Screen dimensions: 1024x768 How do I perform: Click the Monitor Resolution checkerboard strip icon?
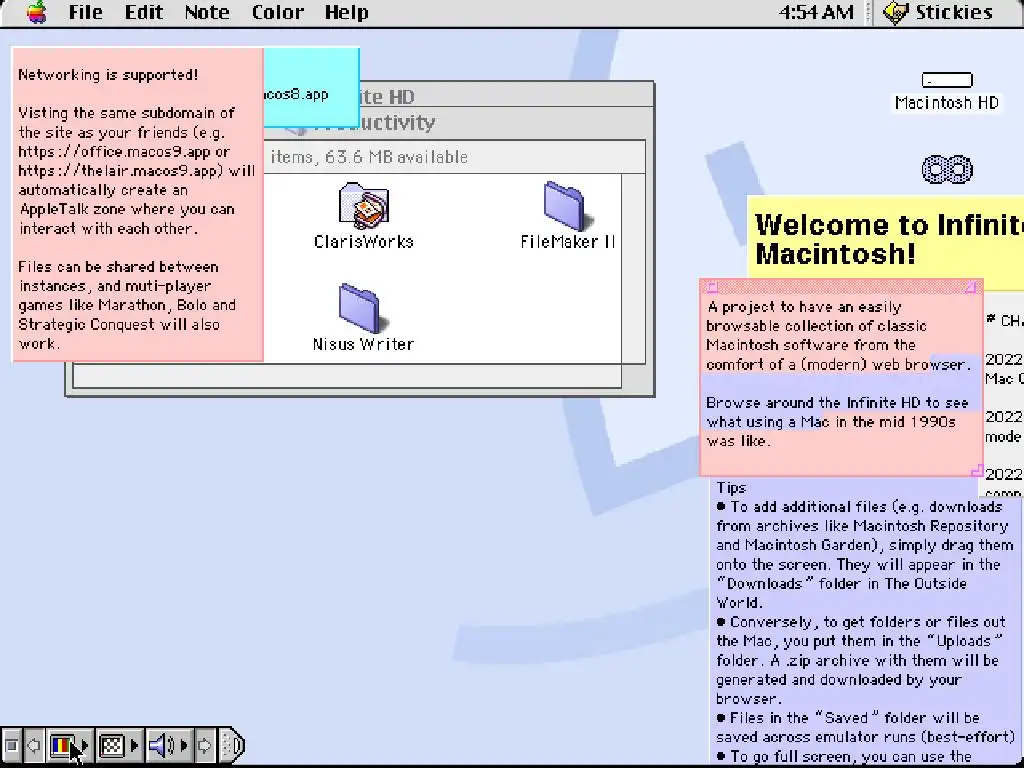112,745
